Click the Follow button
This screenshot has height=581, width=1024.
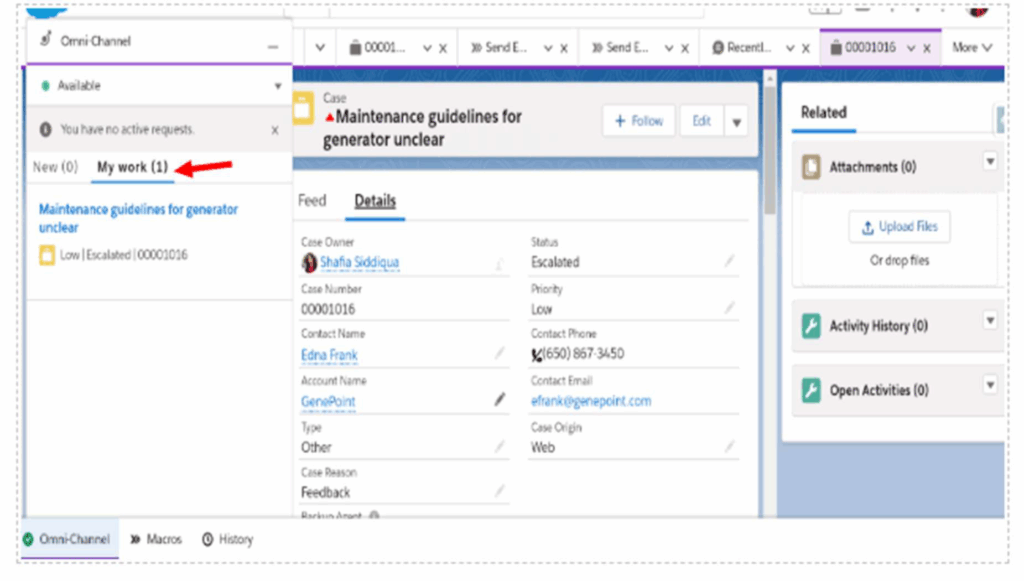(x=638, y=121)
